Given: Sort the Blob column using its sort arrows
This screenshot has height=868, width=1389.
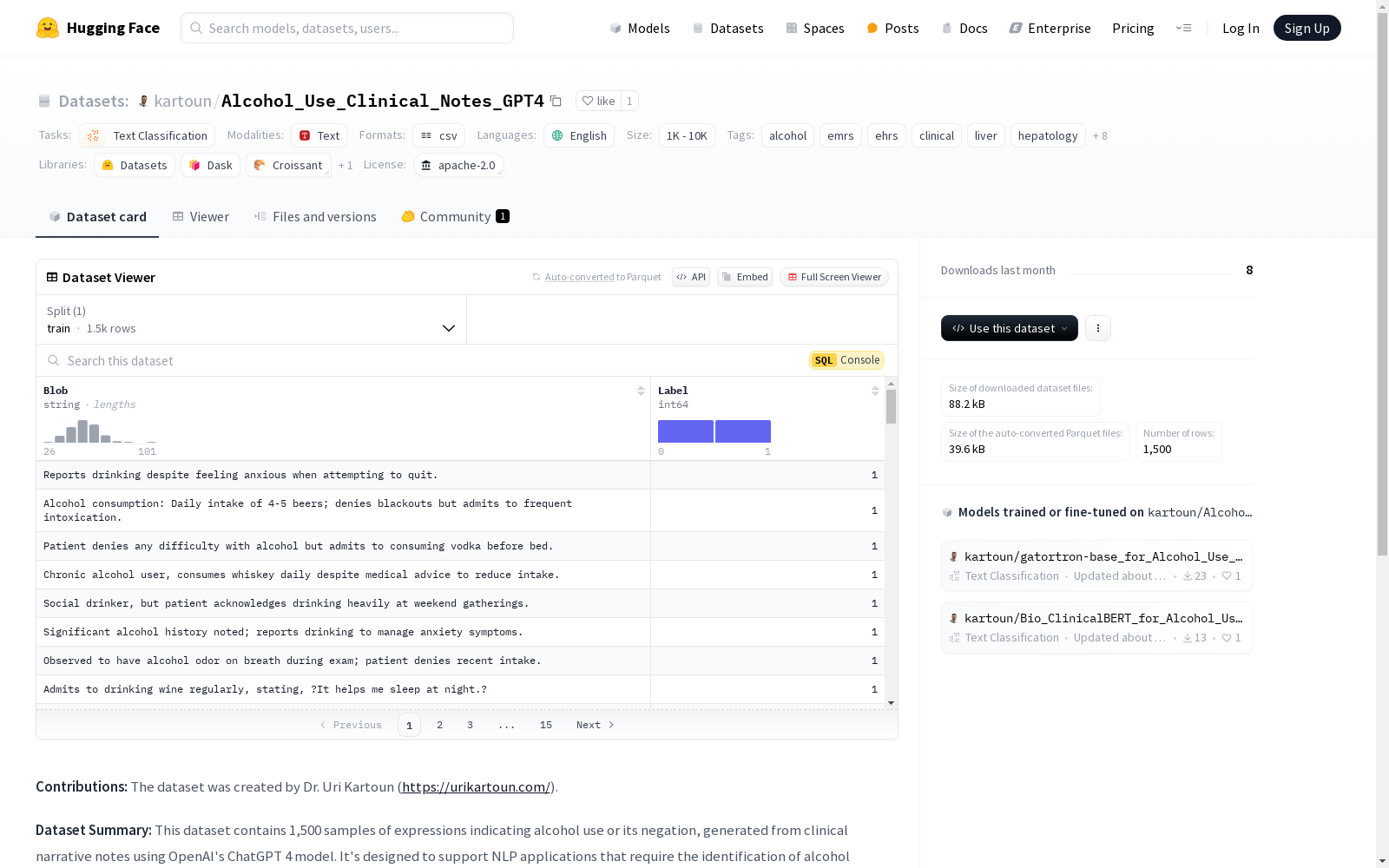Looking at the screenshot, I should coord(641,391).
